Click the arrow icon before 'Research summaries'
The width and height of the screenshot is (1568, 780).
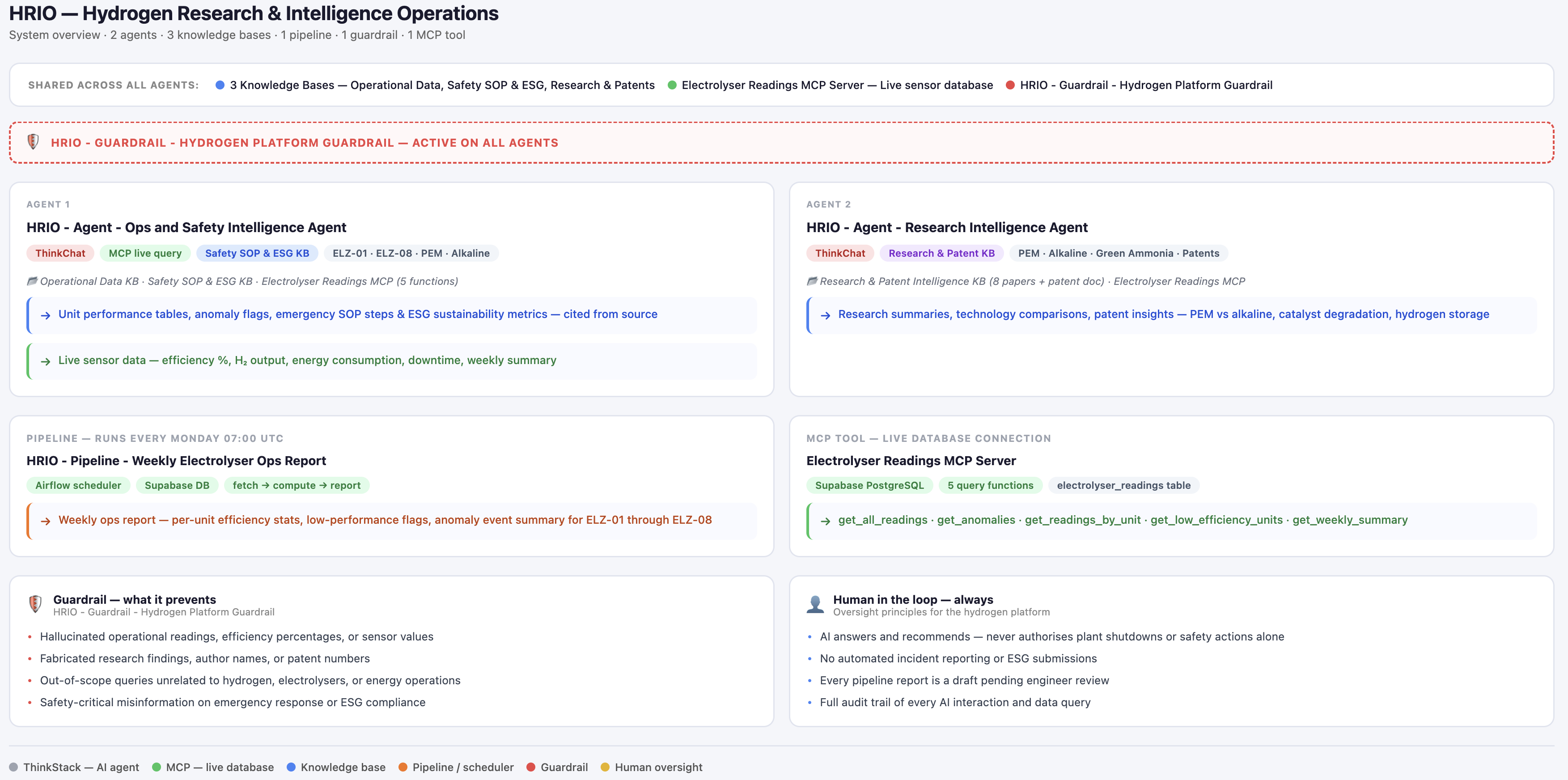click(x=826, y=315)
